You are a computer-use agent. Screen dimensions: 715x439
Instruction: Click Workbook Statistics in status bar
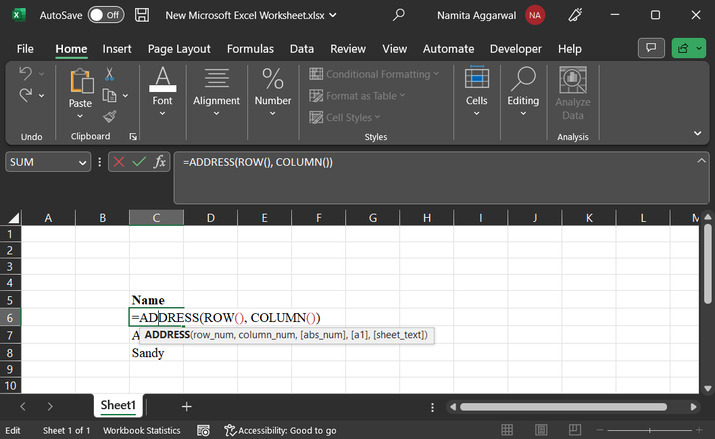tap(143, 430)
